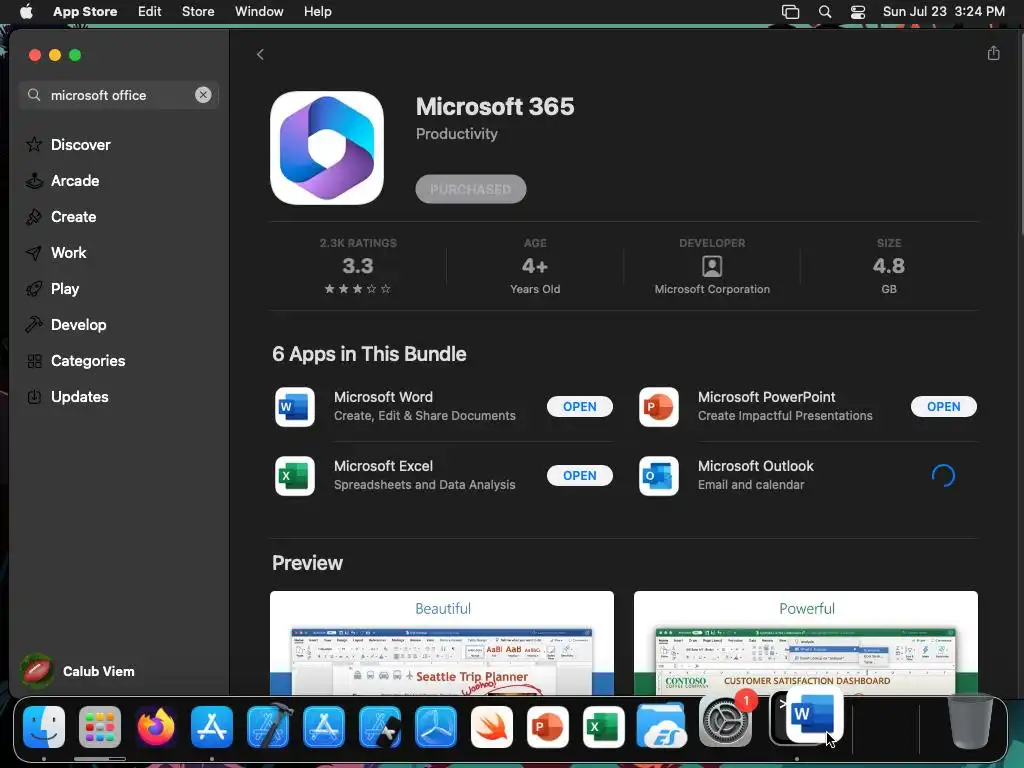Open System Settings from the Dock

click(x=726, y=722)
